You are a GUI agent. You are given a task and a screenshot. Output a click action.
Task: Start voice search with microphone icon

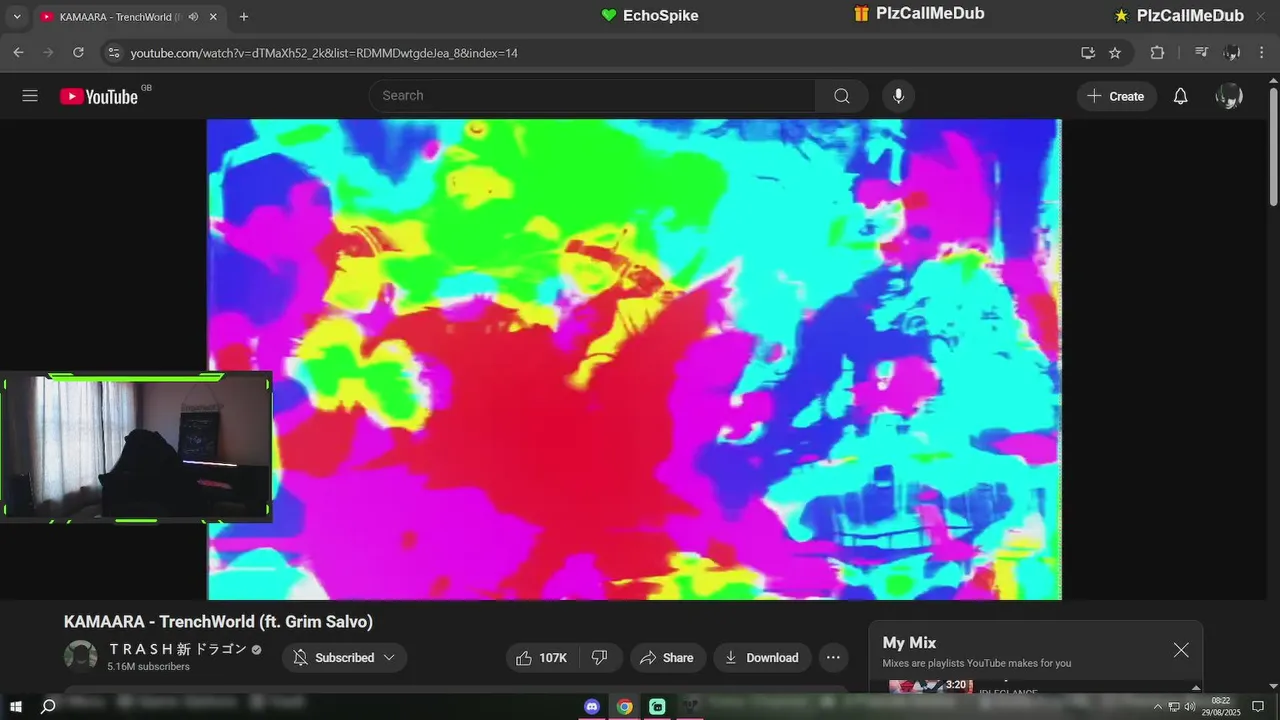(898, 96)
